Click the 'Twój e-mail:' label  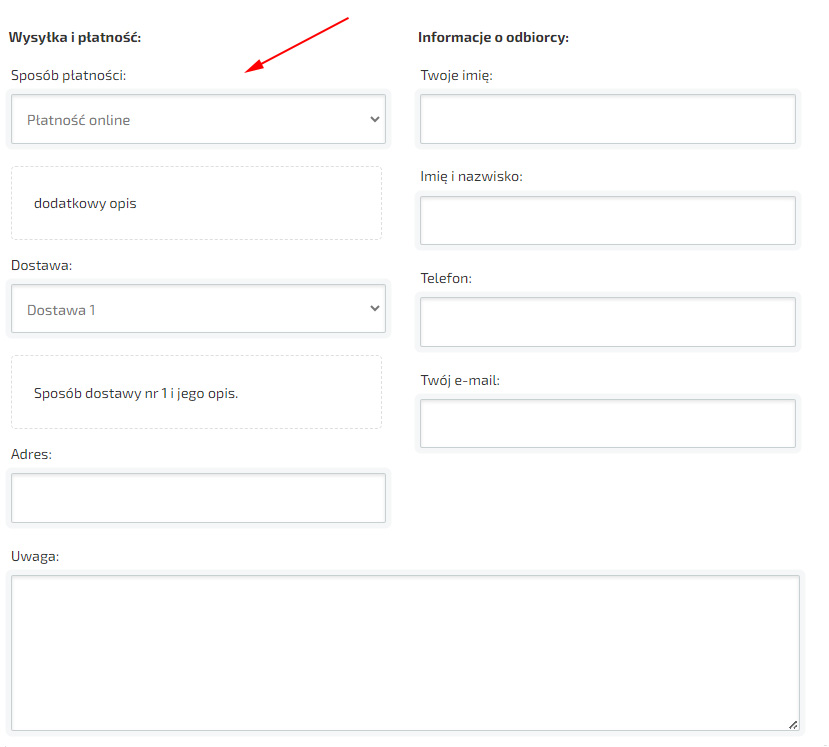point(459,381)
